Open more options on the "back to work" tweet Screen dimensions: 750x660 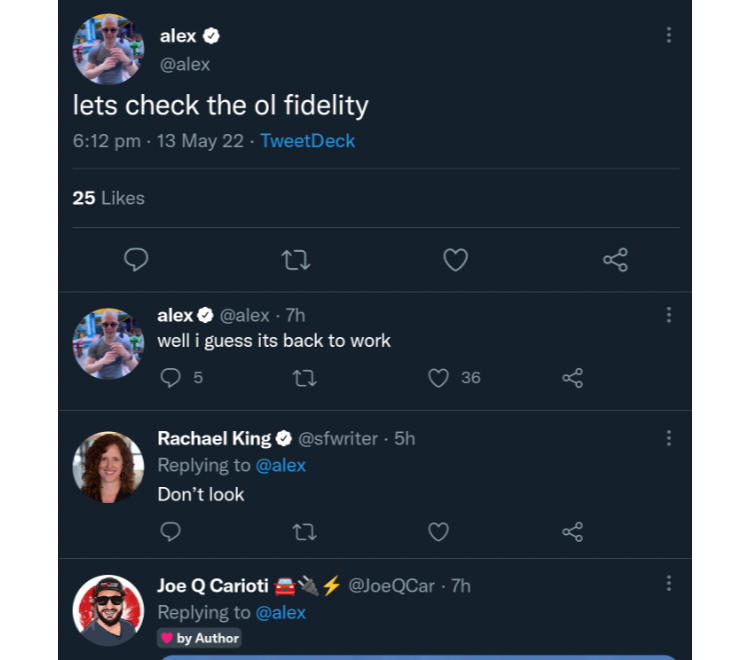click(668, 315)
